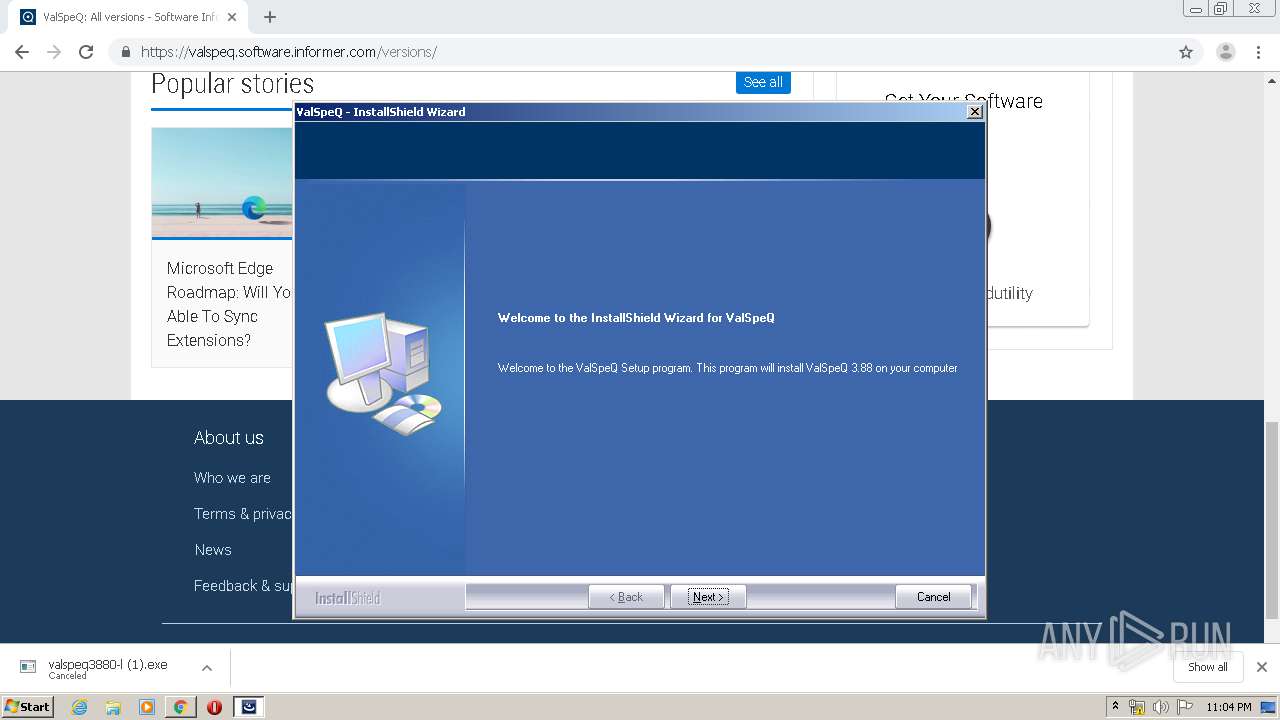Click See all popular stories button
Screen dimensions: 1280x720
point(763,82)
